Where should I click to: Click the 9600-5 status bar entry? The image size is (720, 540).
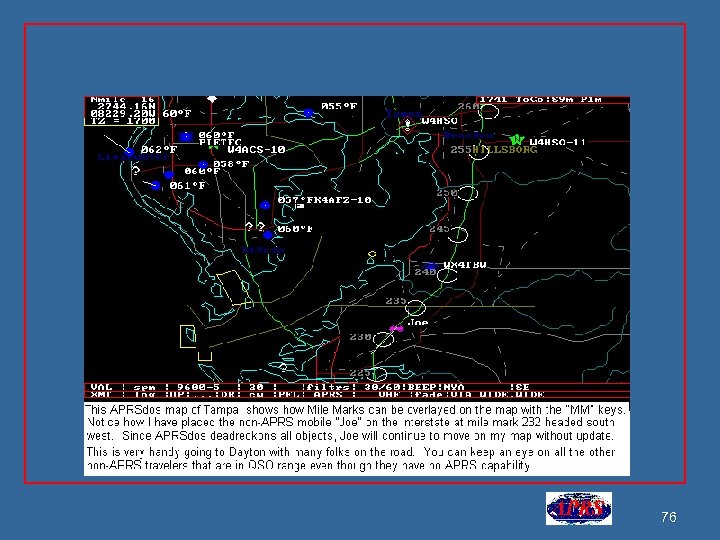[x=198, y=387]
